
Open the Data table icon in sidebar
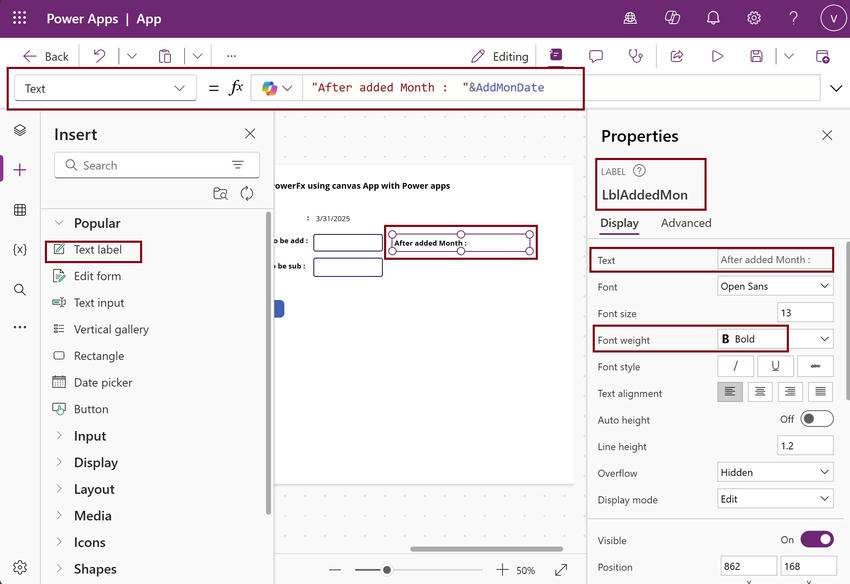20,210
